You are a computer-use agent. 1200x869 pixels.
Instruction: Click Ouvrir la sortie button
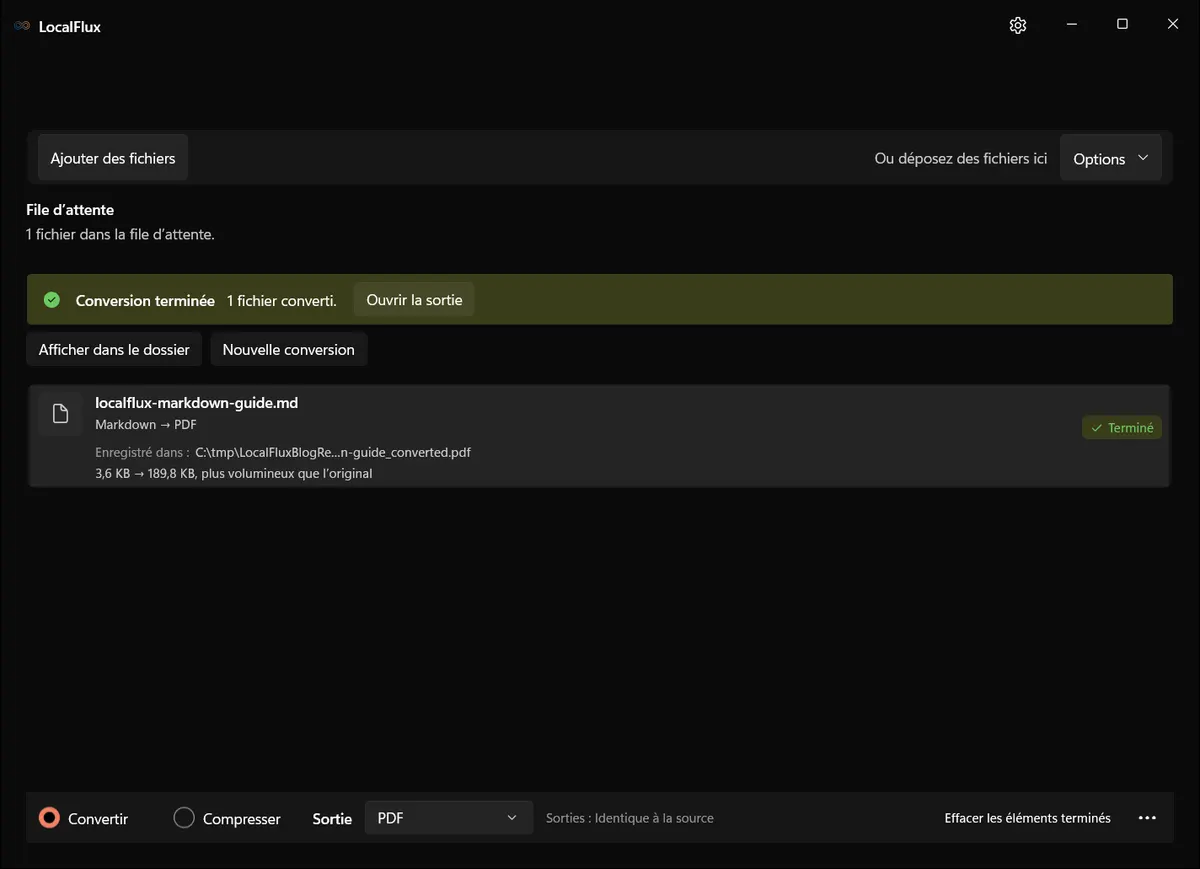pos(414,300)
